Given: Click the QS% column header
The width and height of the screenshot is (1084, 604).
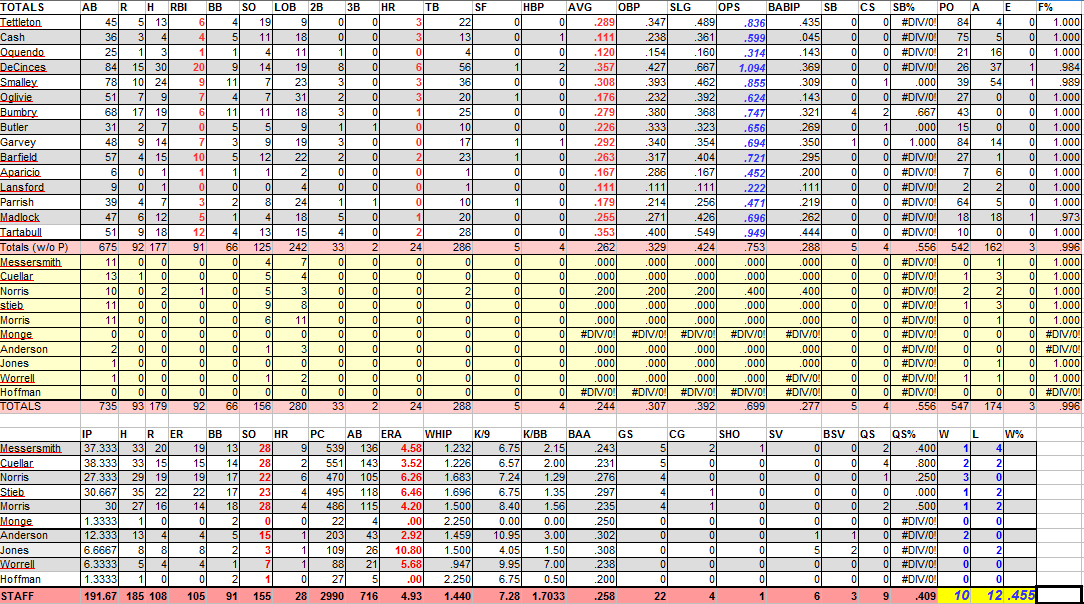Looking at the screenshot, I should [x=914, y=434].
